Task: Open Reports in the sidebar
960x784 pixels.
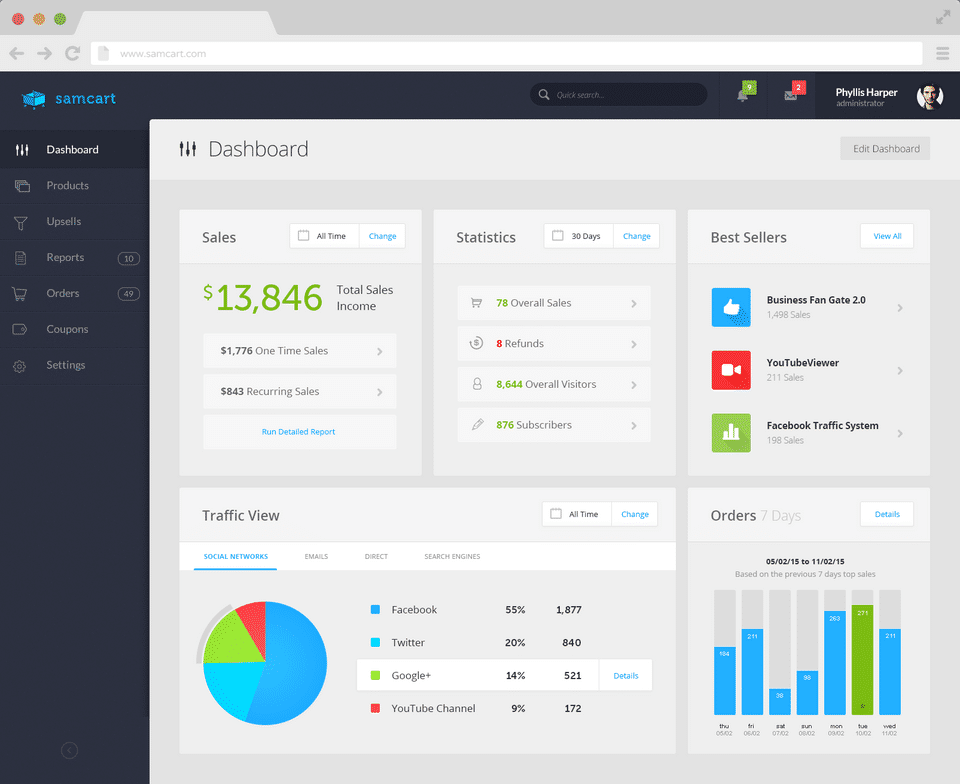Action: 74,258
